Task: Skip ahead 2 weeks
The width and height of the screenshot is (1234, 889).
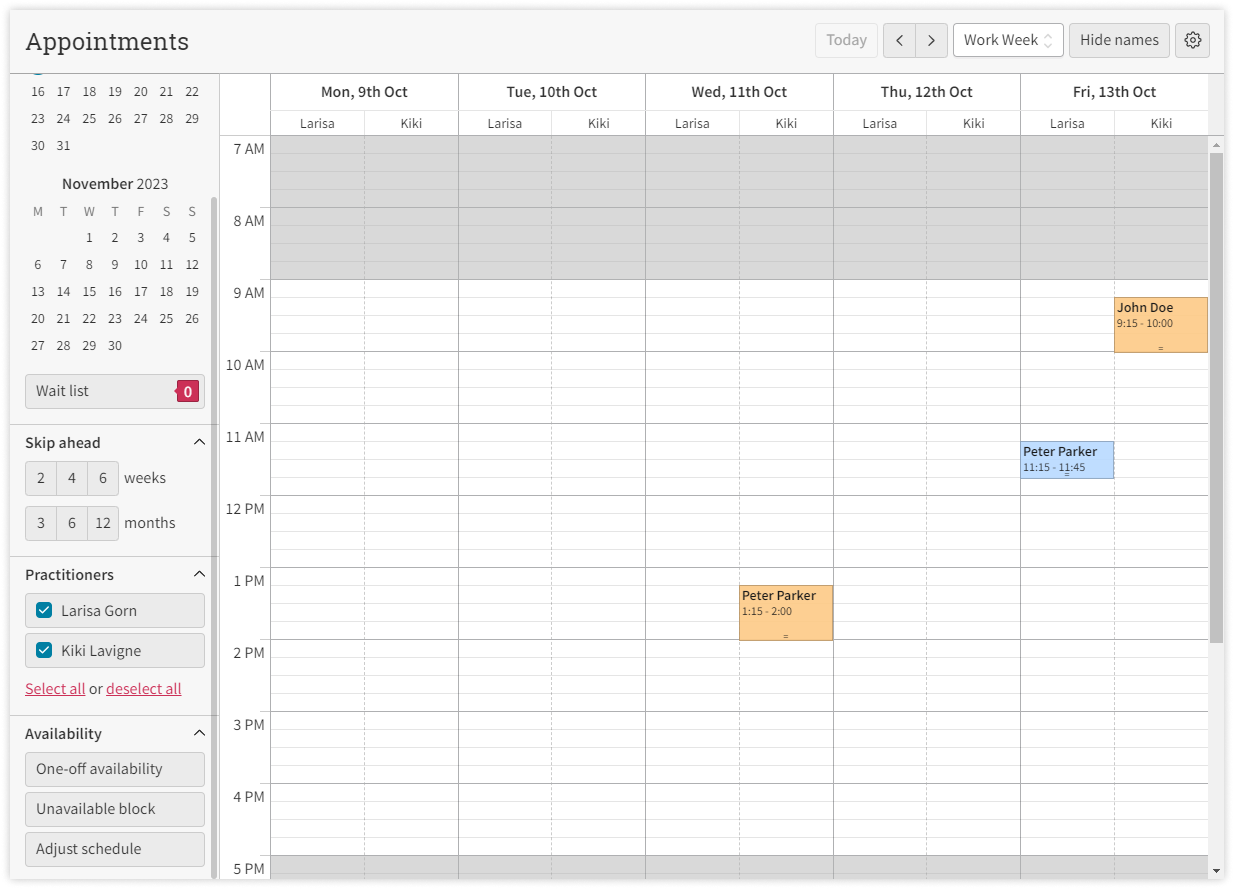Action: coord(41,478)
